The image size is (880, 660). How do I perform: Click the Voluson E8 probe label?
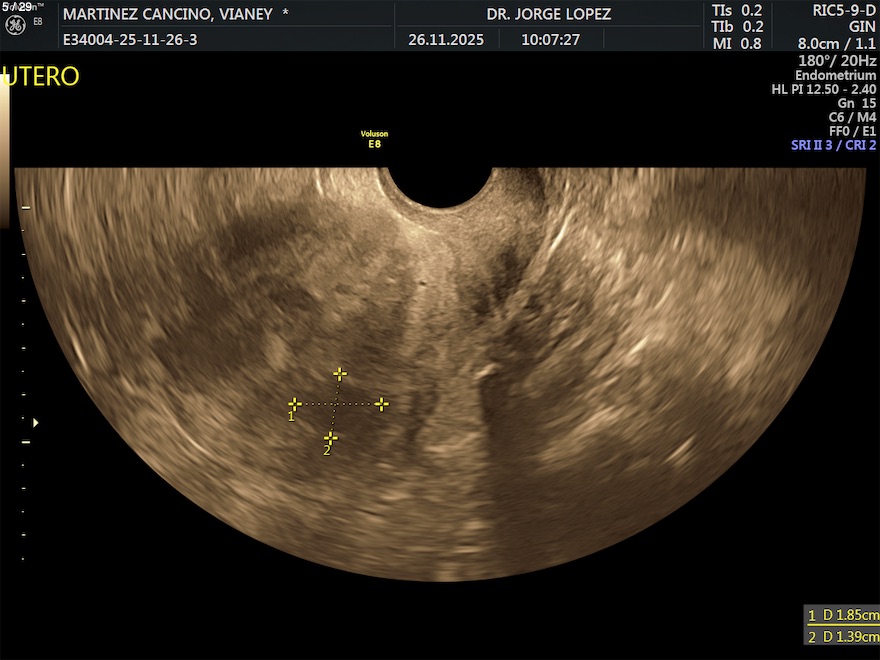coord(374,138)
